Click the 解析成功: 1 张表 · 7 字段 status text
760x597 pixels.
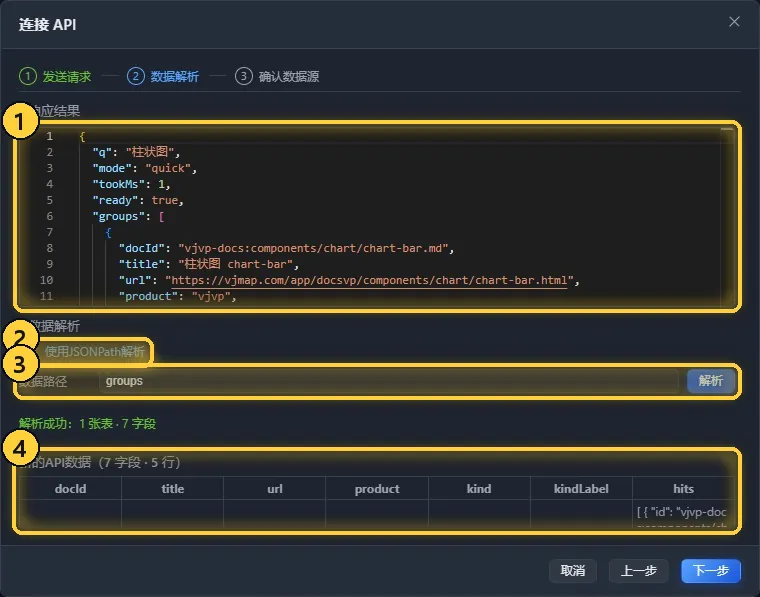pos(87,424)
